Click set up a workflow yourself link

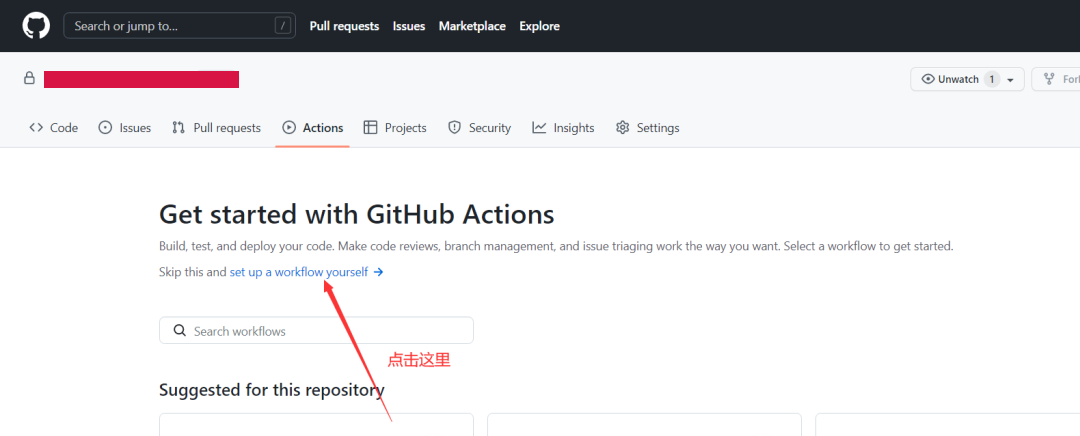tap(307, 272)
